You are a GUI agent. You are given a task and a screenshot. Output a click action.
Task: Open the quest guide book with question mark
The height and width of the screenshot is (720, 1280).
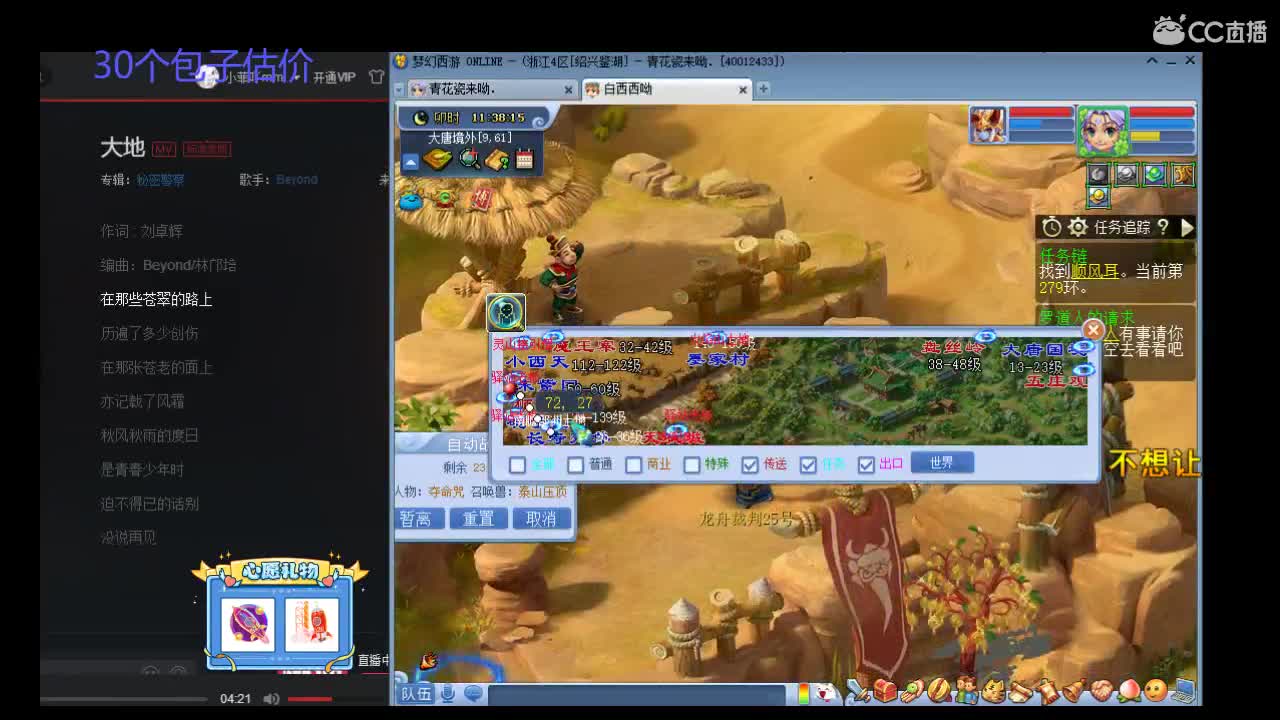[497, 159]
